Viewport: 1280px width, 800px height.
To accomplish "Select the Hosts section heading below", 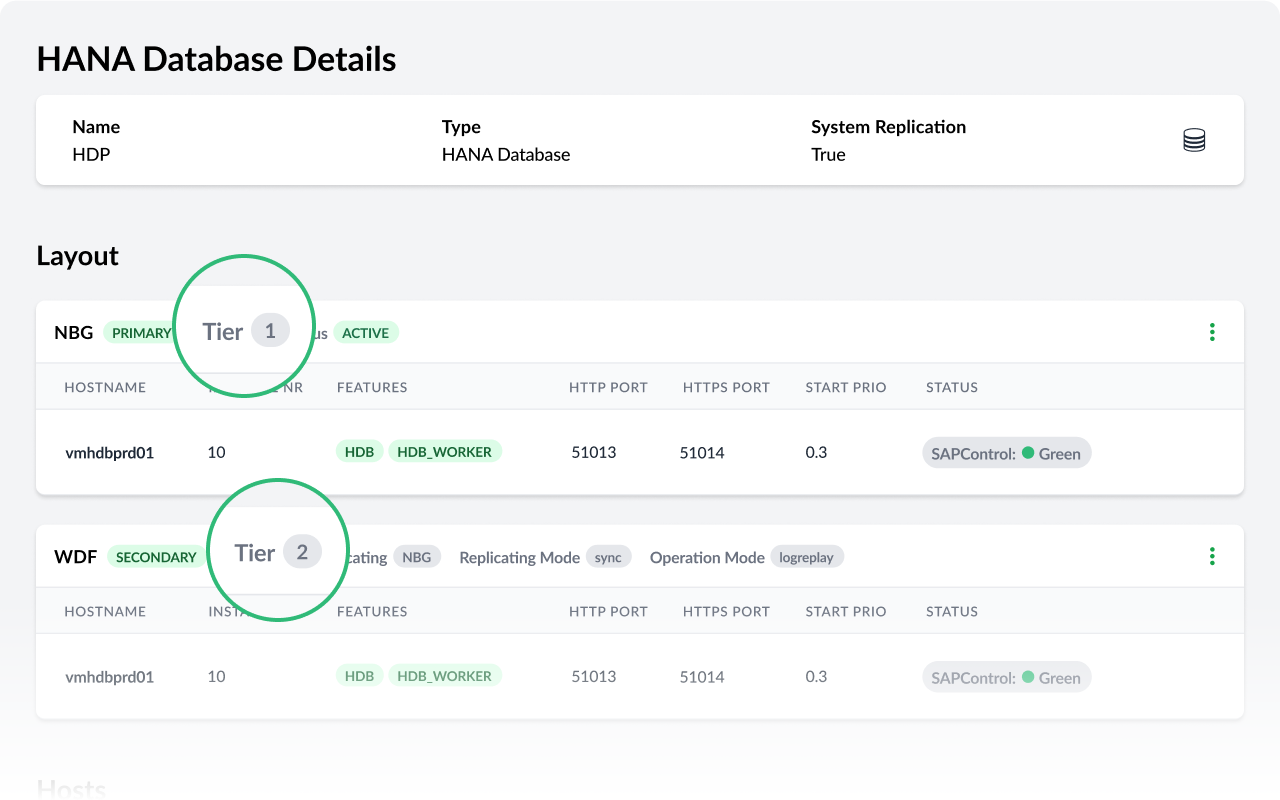I will [71, 789].
